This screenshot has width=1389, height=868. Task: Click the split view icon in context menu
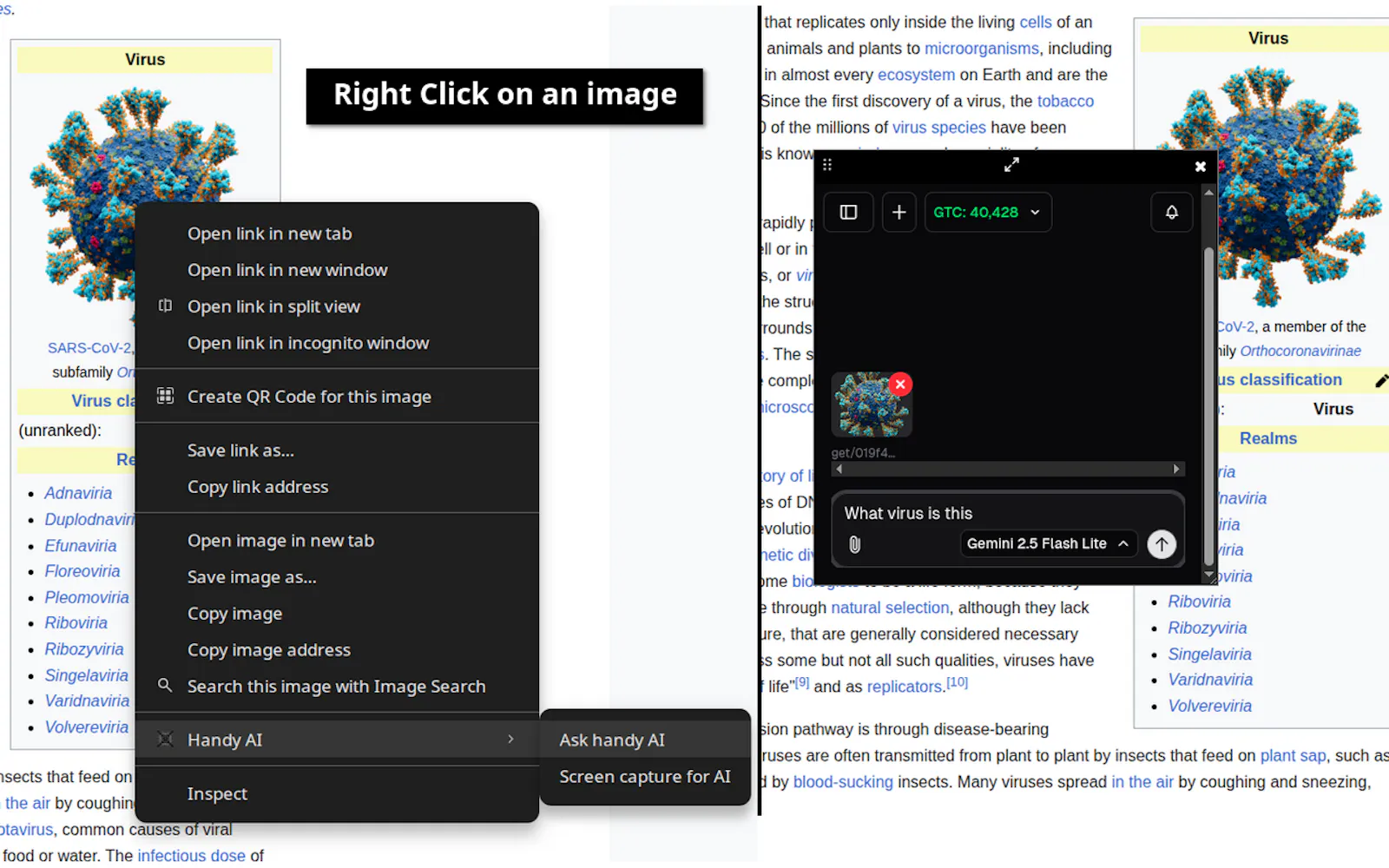165,306
